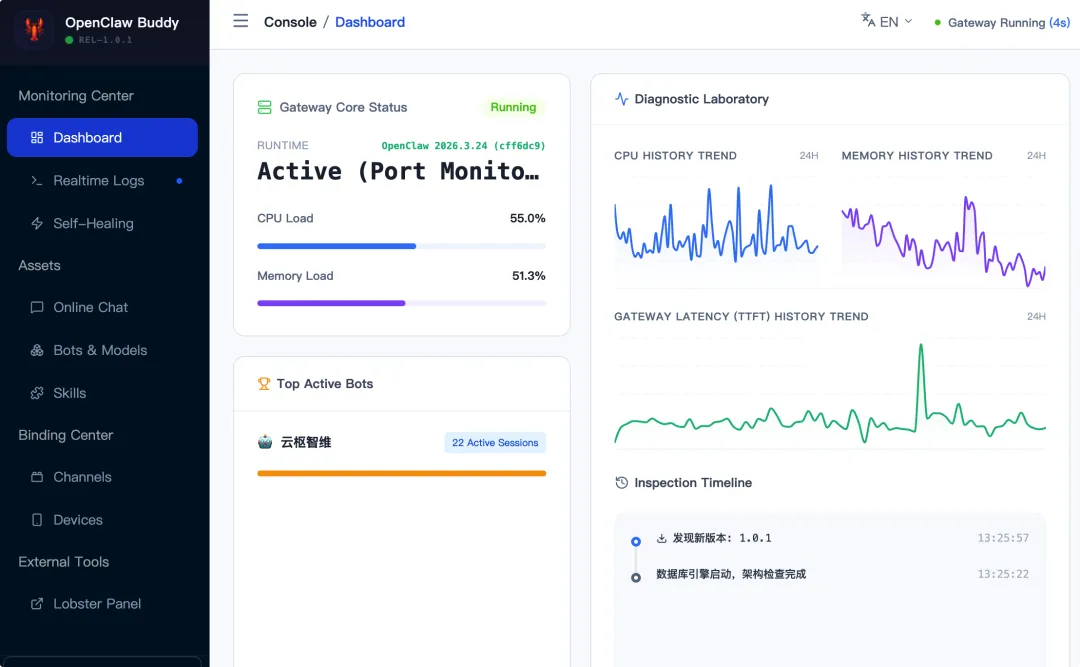1080x667 pixels.
Task: Open the Skills page
Action: pyautogui.click(x=102, y=393)
